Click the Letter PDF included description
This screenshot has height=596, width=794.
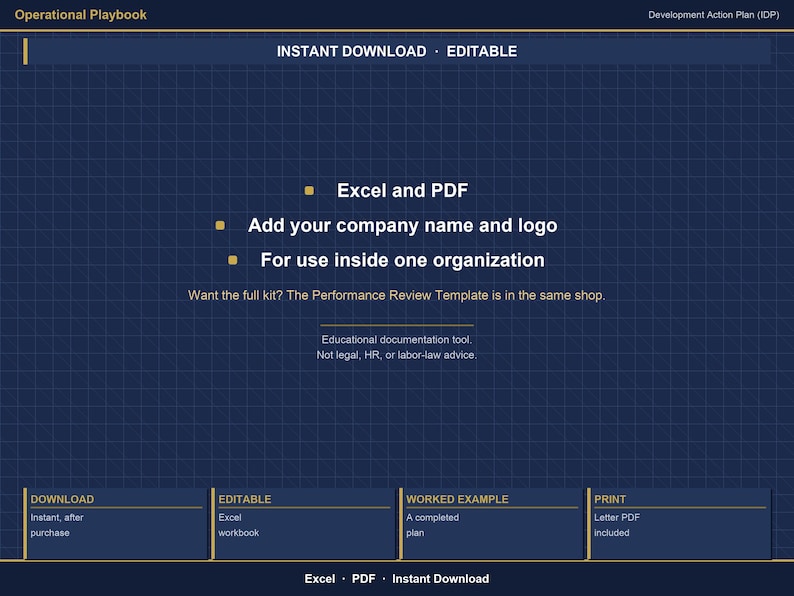(617, 525)
